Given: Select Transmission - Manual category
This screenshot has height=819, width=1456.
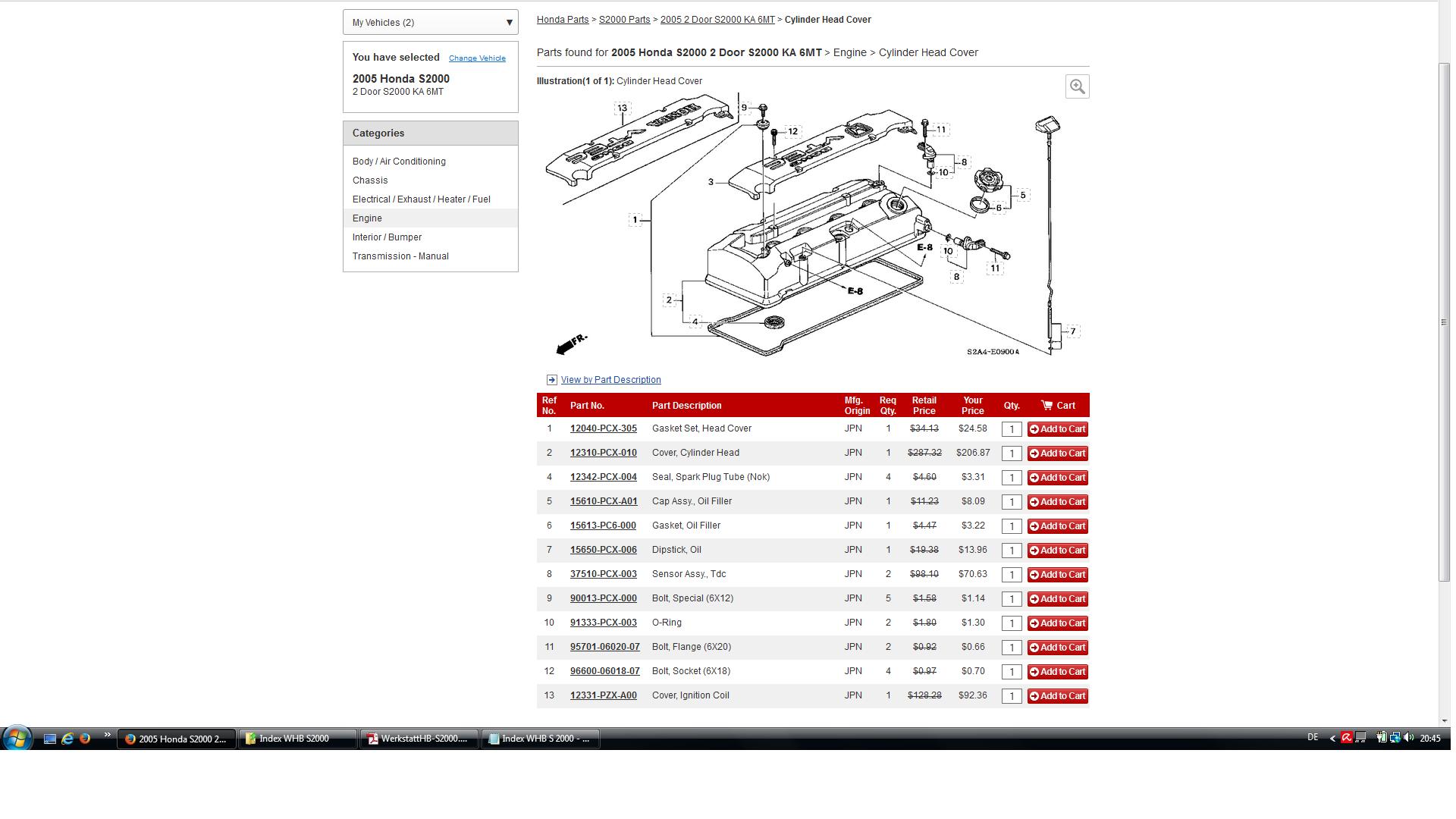Looking at the screenshot, I should point(400,256).
